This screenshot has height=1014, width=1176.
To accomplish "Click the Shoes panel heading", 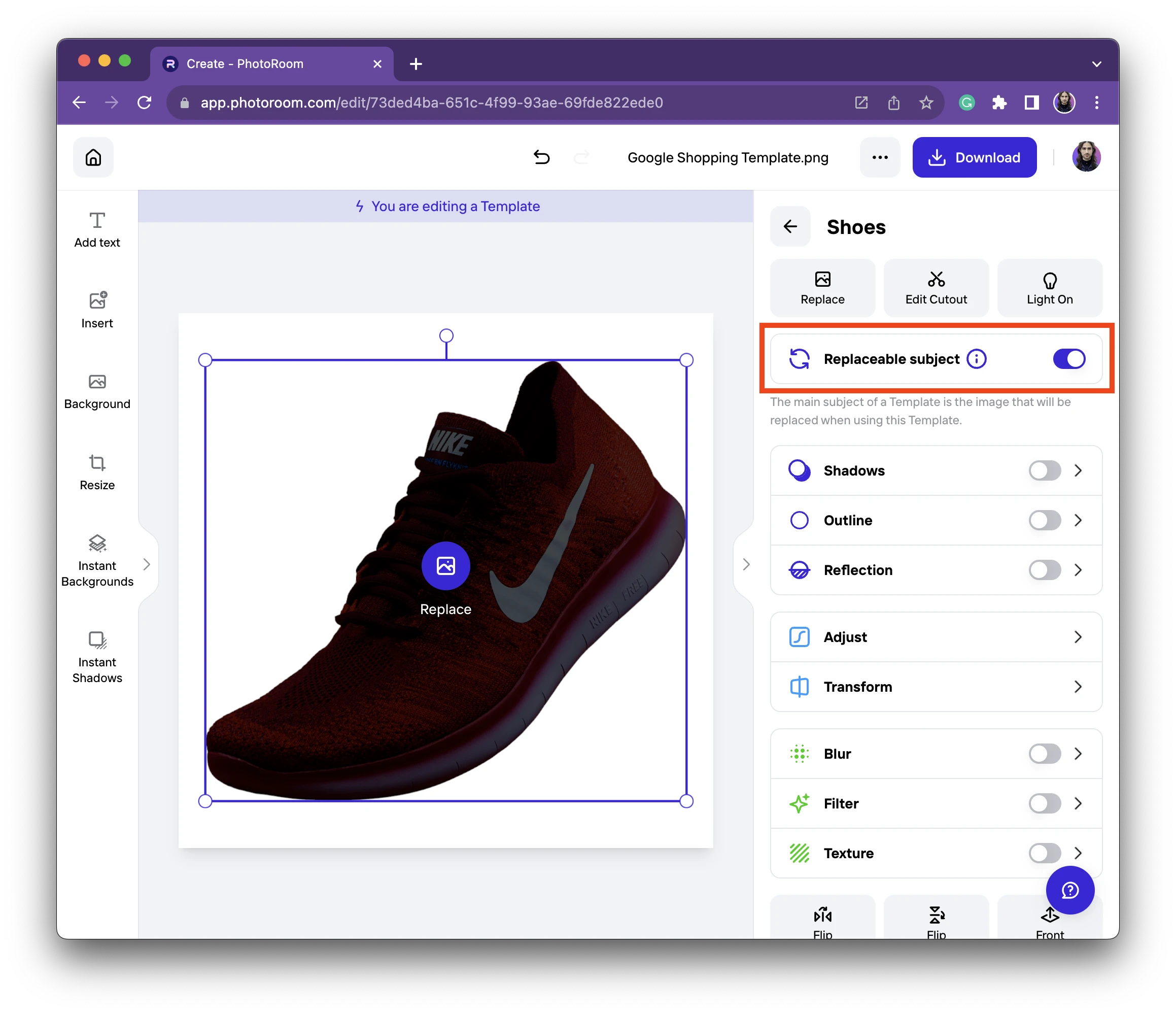I will pyautogui.click(x=856, y=227).
